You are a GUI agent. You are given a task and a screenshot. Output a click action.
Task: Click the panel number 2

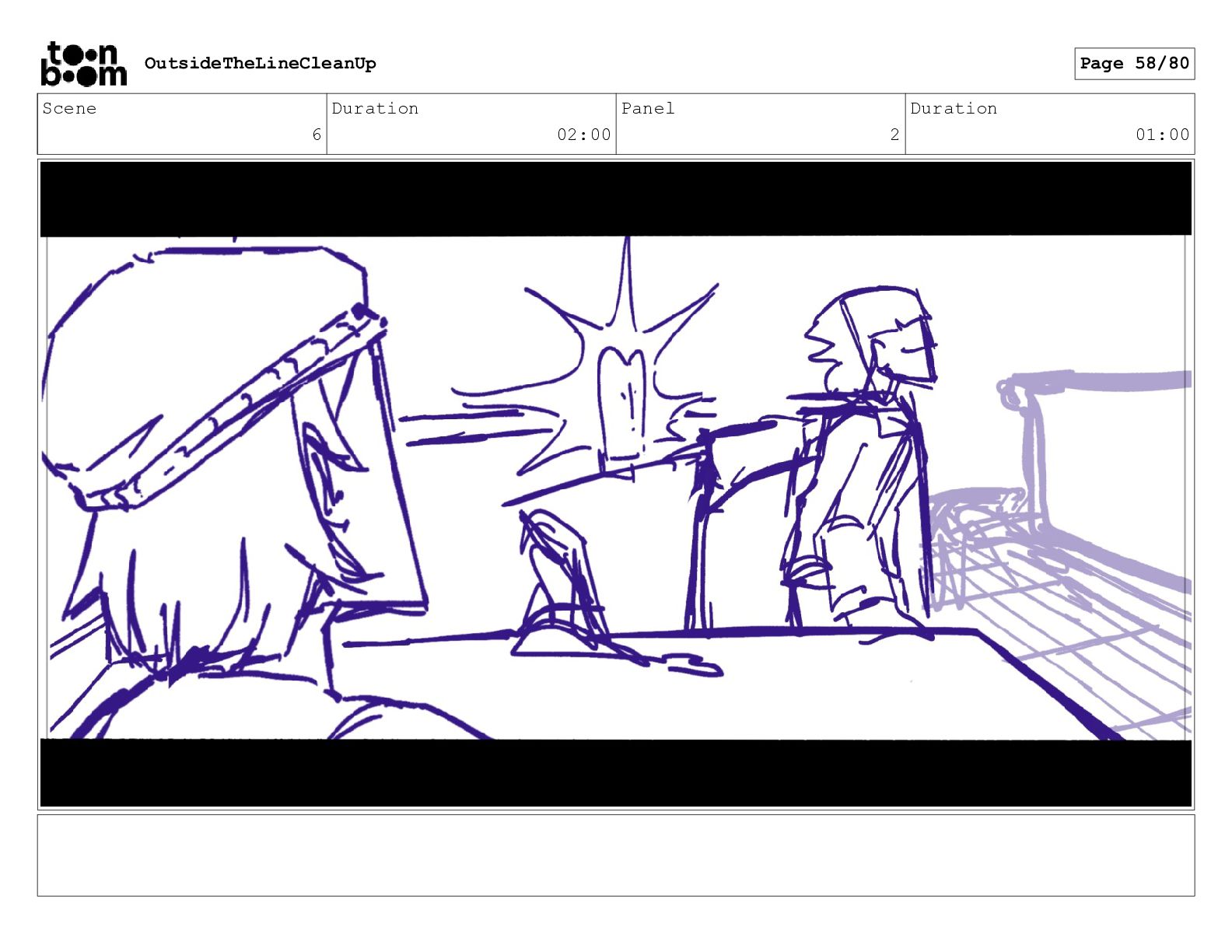(894, 135)
